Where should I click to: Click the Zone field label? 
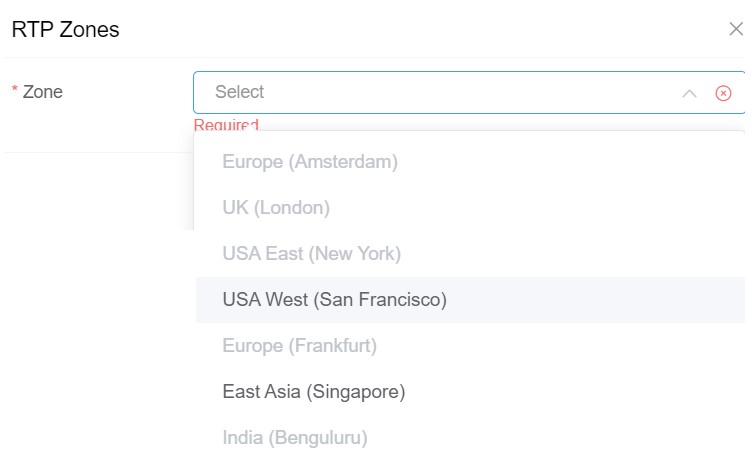click(43, 92)
